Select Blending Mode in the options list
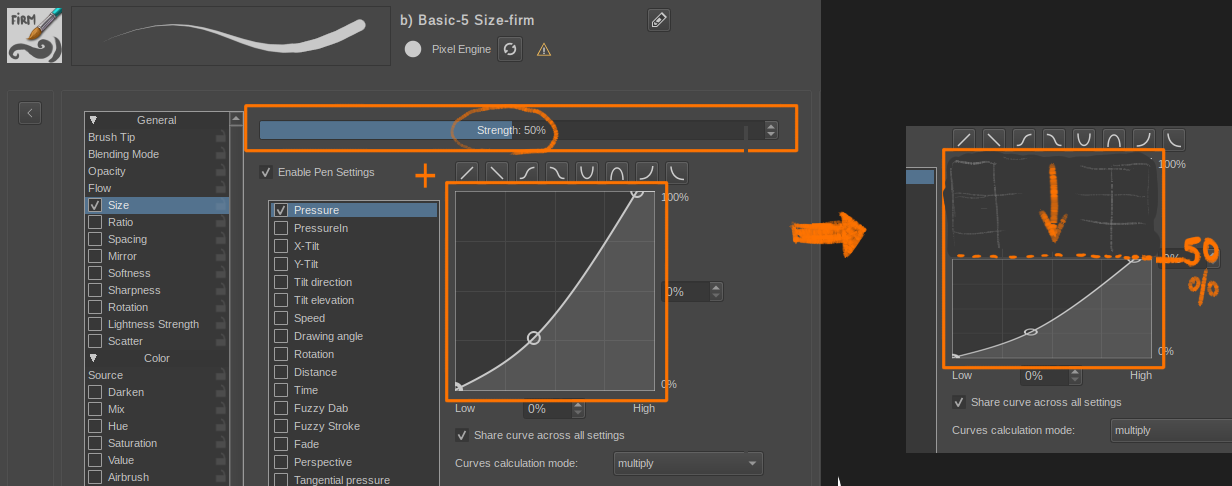Image resolution: width=1232 pixels, height=486 pixels. click(x=123, y=154)
